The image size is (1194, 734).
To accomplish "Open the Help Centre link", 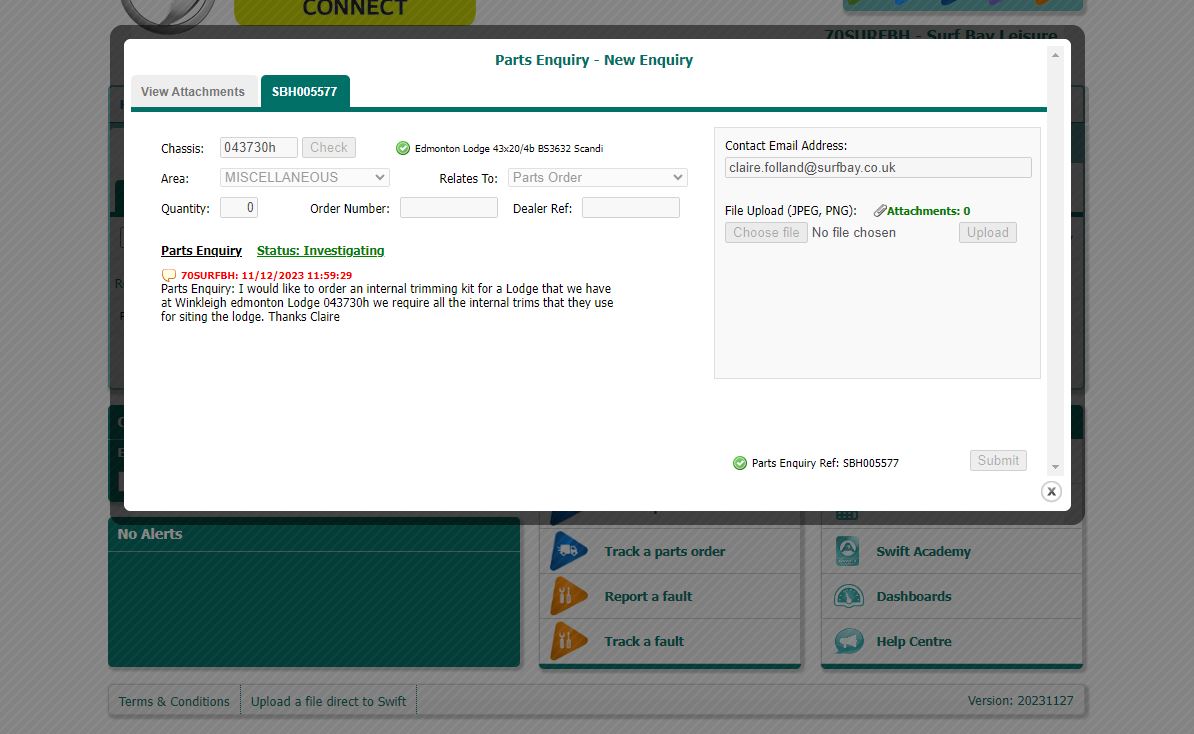I will [x=914, y=641].
